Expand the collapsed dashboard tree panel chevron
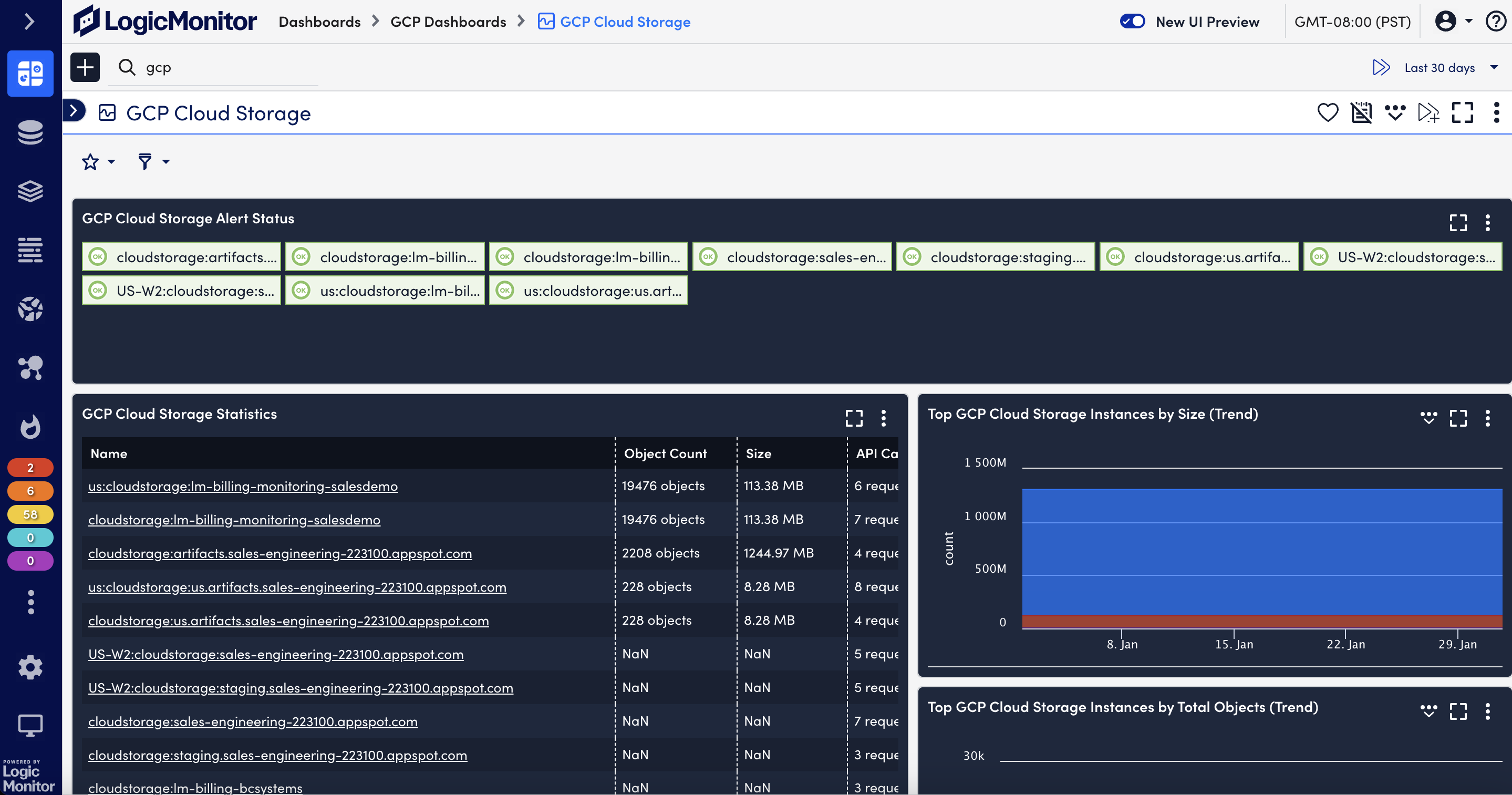1512x795 pixels. pos(74,110)
